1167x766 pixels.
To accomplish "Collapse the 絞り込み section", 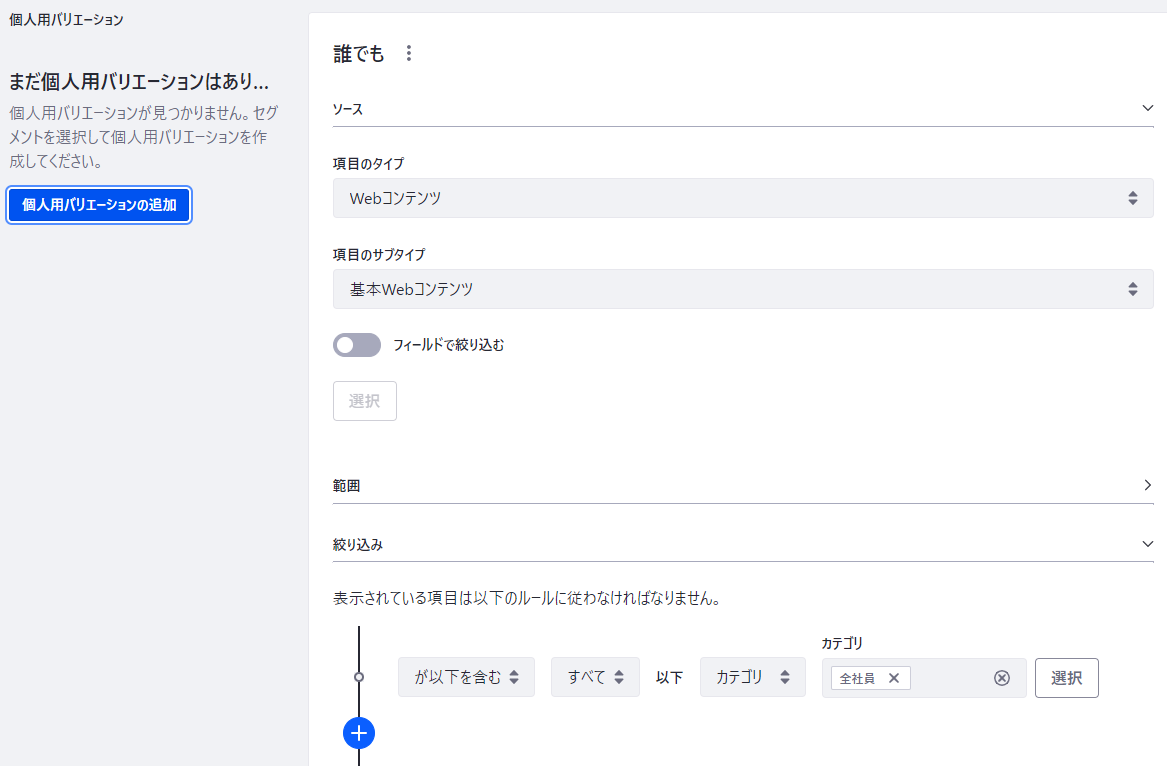I will click(x=1147, y=544).
